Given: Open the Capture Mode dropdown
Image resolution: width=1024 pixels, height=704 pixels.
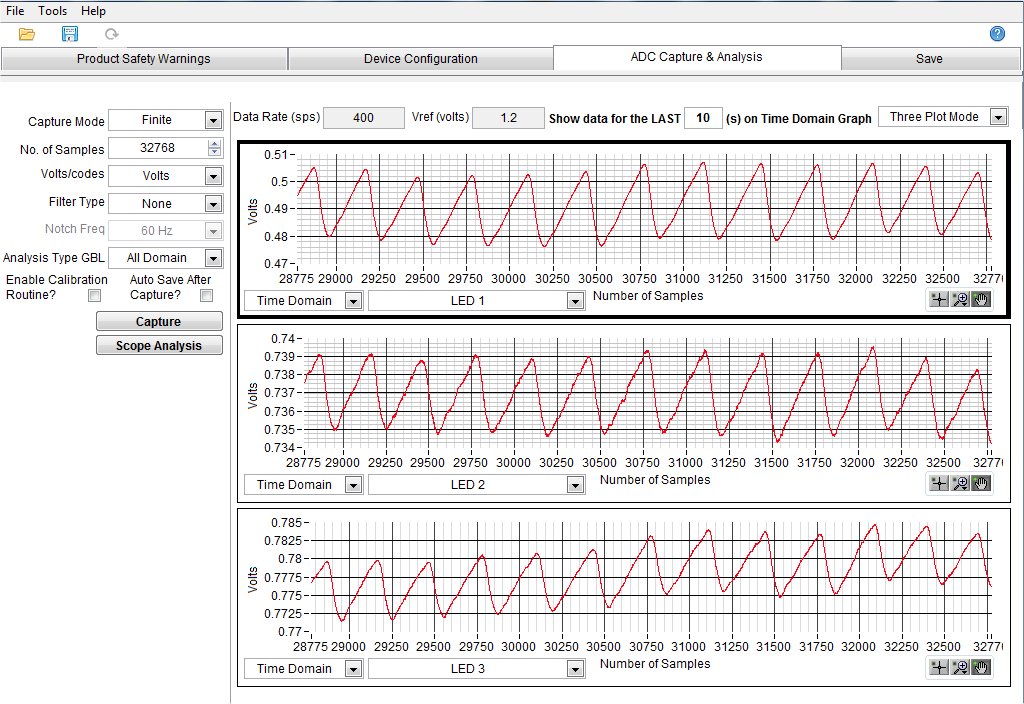Looking at the screenshot, I should coord(212,120).
